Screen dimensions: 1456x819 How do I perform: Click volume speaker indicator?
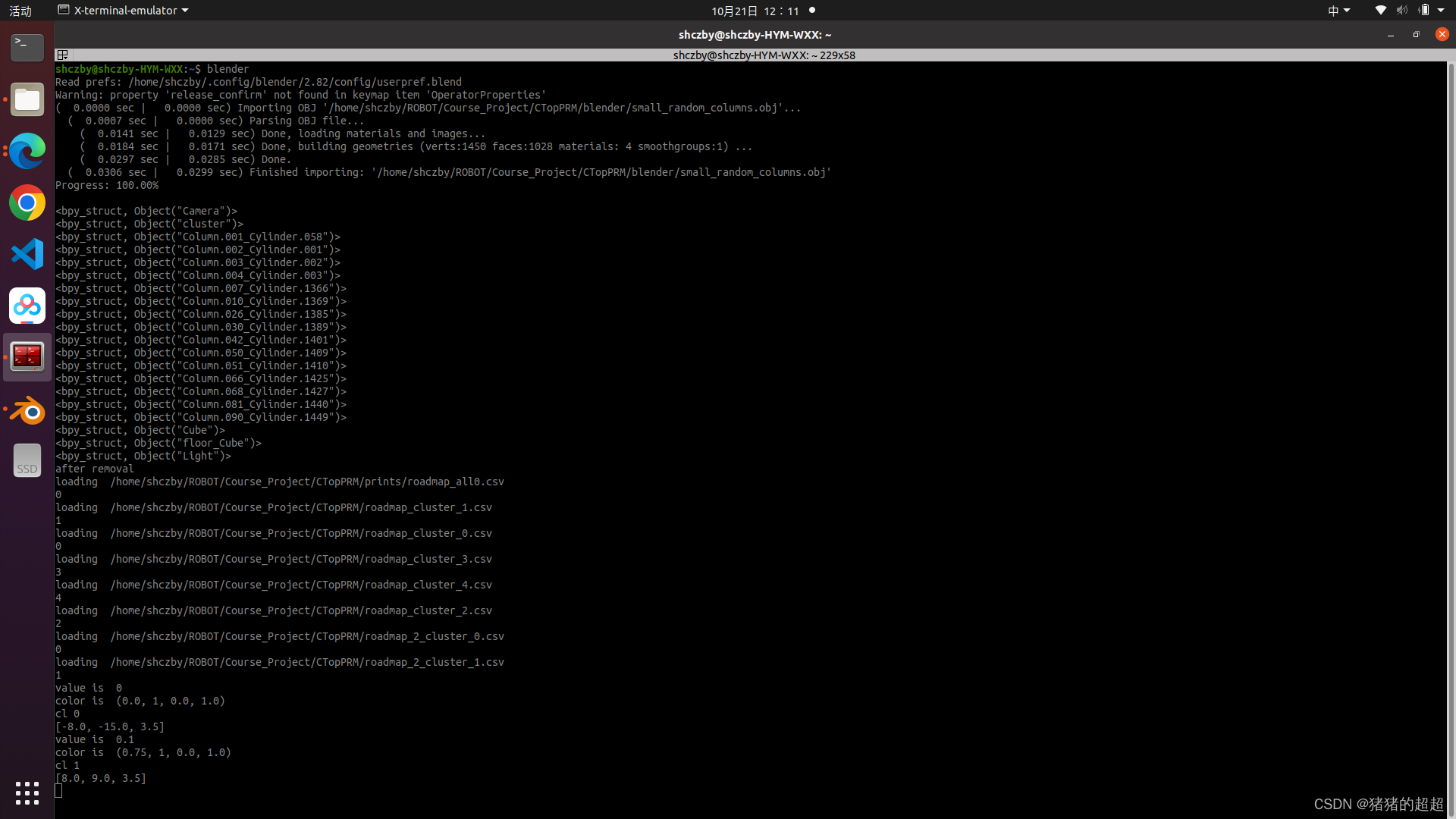click(1401, 11)
